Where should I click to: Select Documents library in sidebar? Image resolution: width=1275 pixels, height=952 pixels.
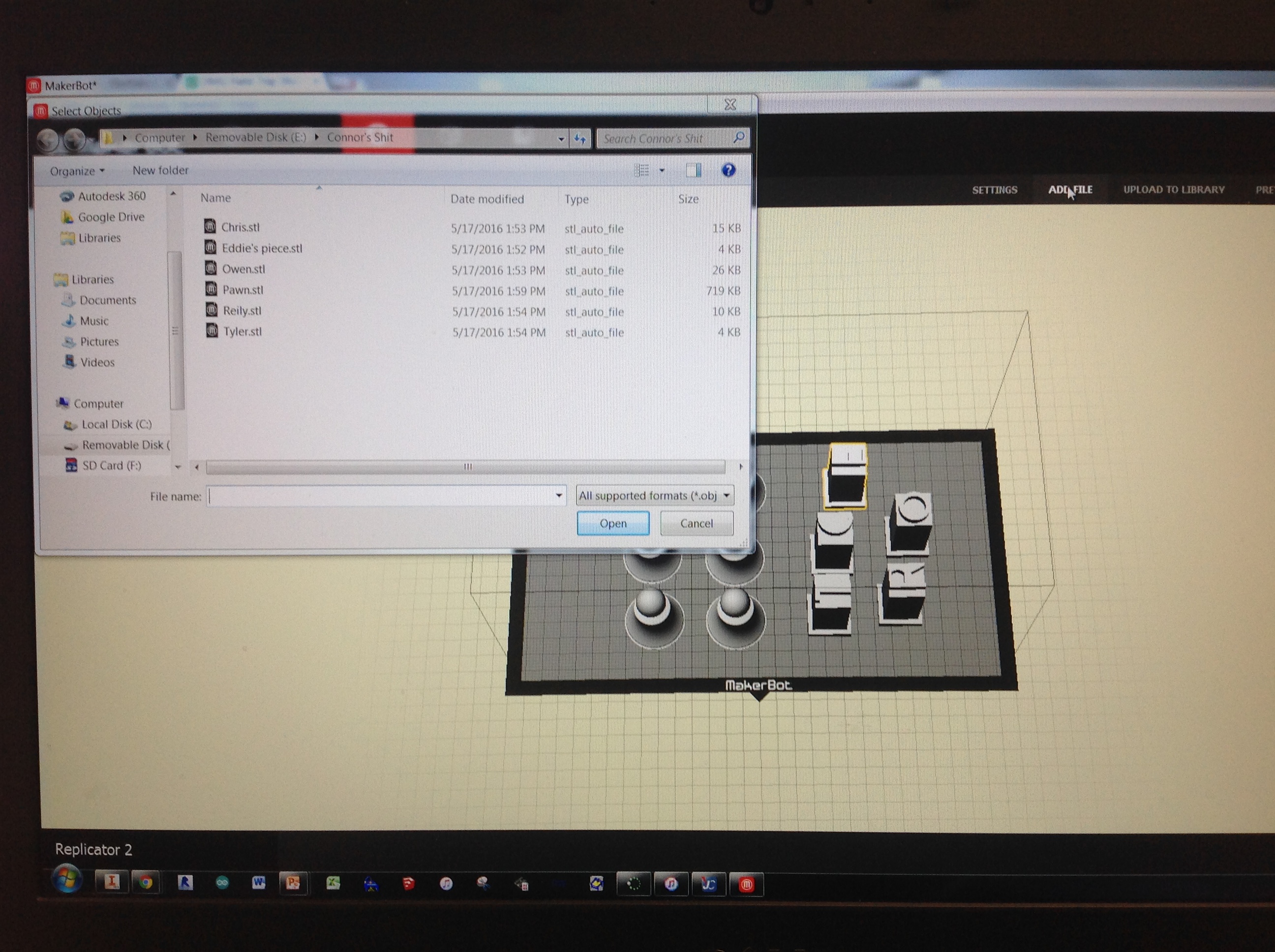pos(100,299)
